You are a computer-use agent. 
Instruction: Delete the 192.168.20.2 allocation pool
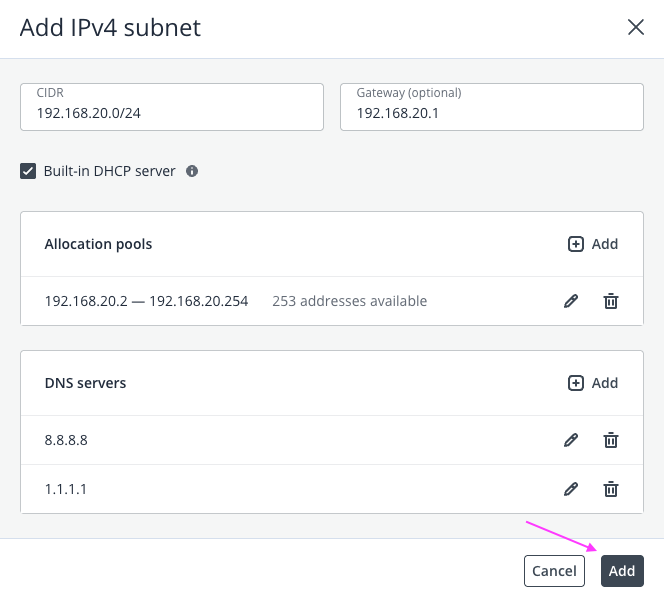(610, 301)
